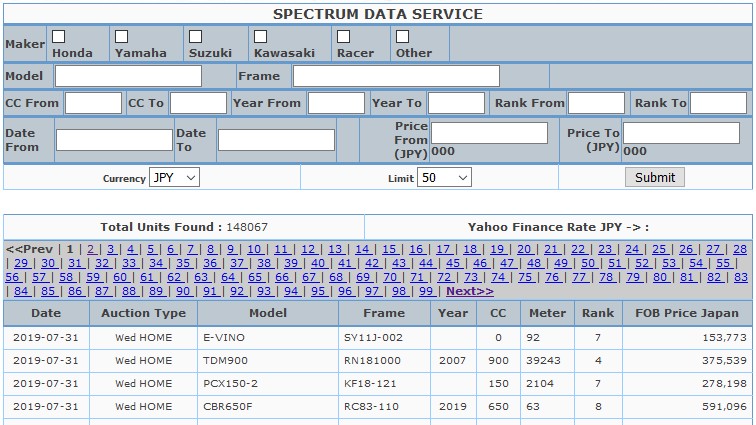Expand the Limit 50 dropdown
Viewport: 756px width, 425px height.
445,177
